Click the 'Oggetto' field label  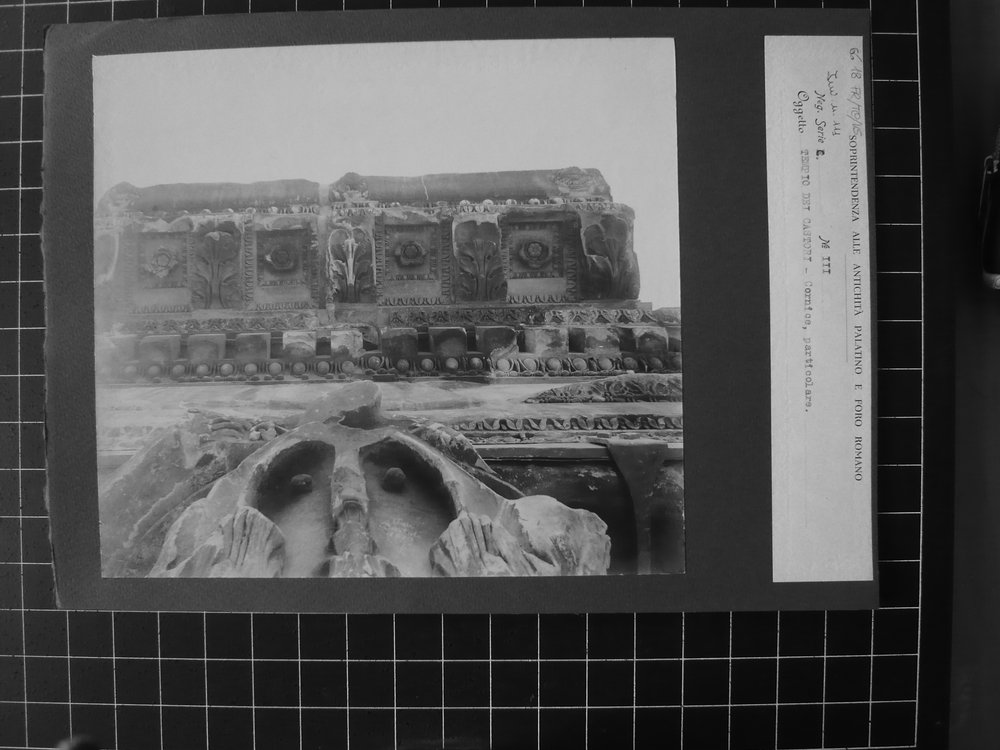point(799,112)
